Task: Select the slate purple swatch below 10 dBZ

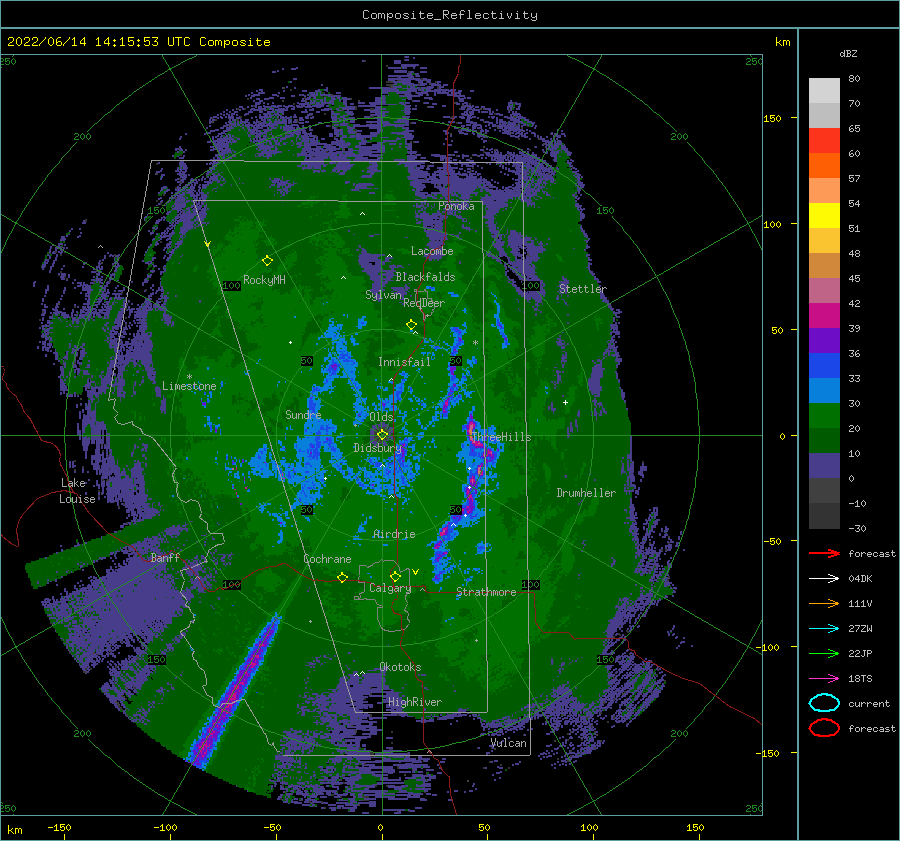Action: [x=824, y=466]
